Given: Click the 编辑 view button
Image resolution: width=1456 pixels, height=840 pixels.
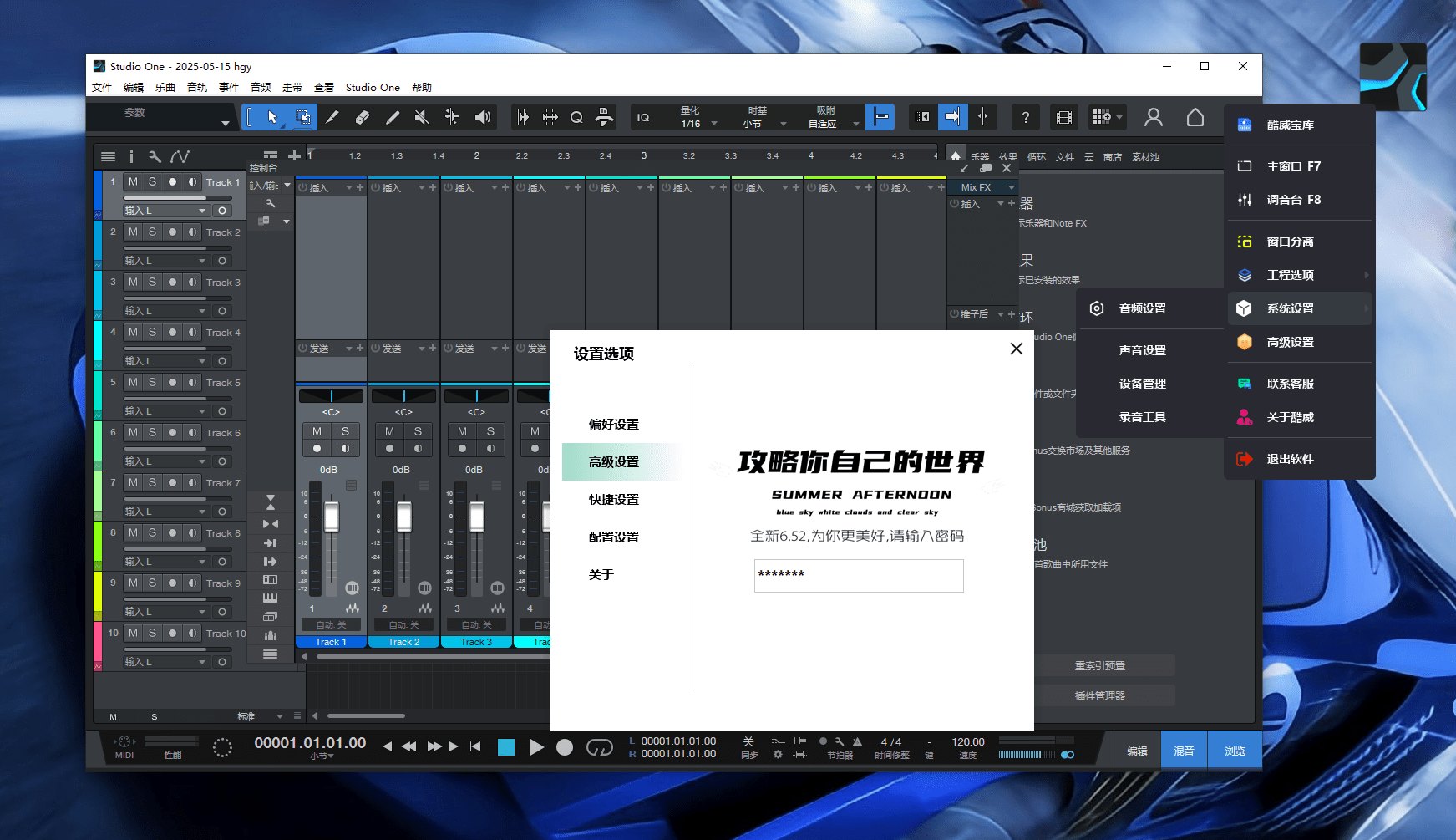Looking at the screenshot, I should pos(1137,751).
